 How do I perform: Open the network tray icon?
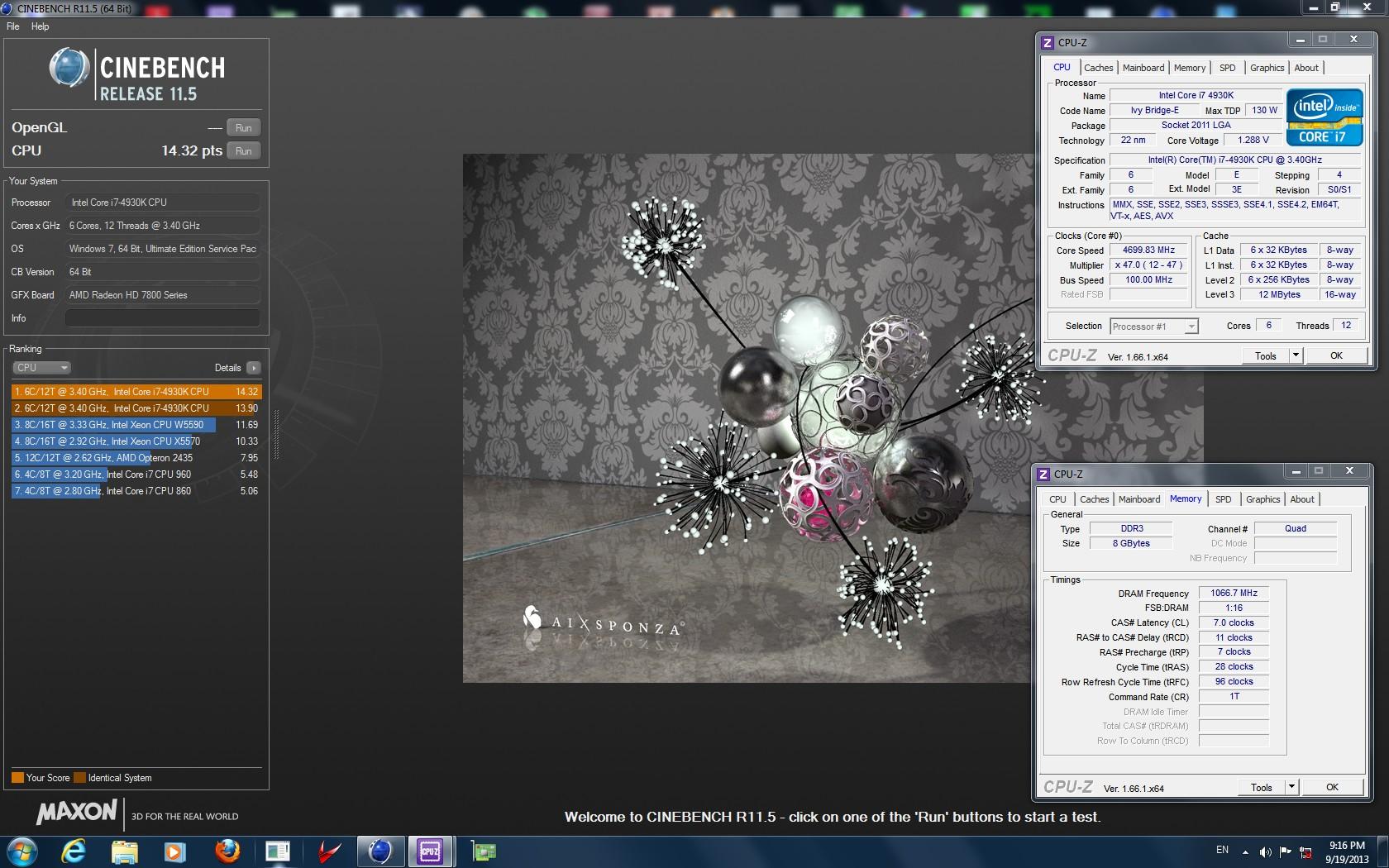coord(1307,851)
